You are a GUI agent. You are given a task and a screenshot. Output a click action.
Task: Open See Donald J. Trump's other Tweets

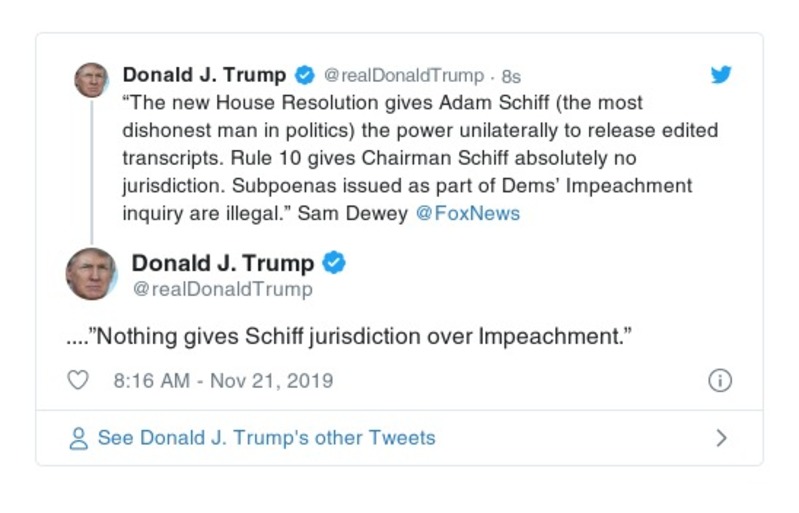point(266,438)
